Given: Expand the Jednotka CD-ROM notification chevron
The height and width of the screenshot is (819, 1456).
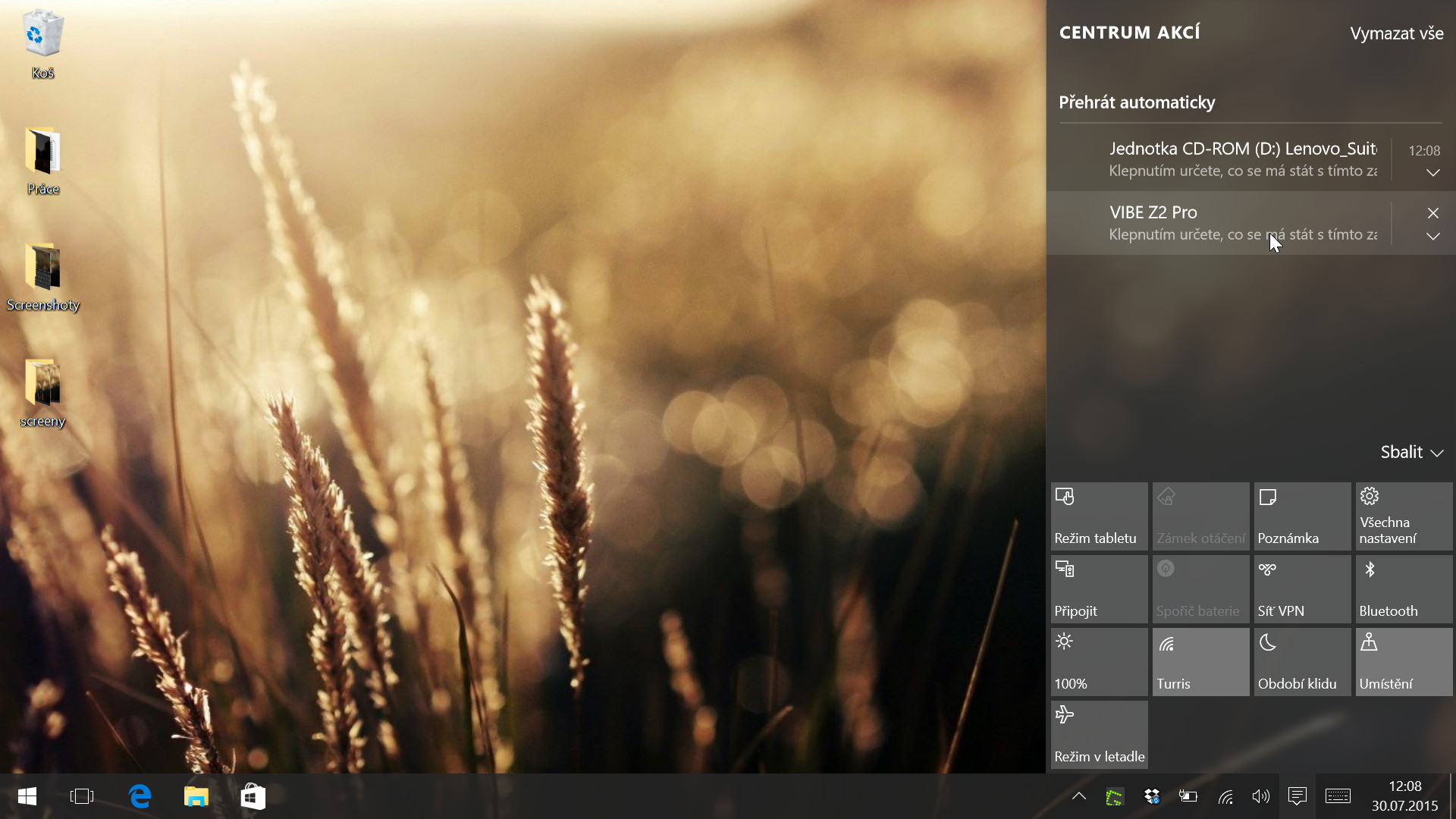Looking at the screenshot, I should (x=1432, y=173).
